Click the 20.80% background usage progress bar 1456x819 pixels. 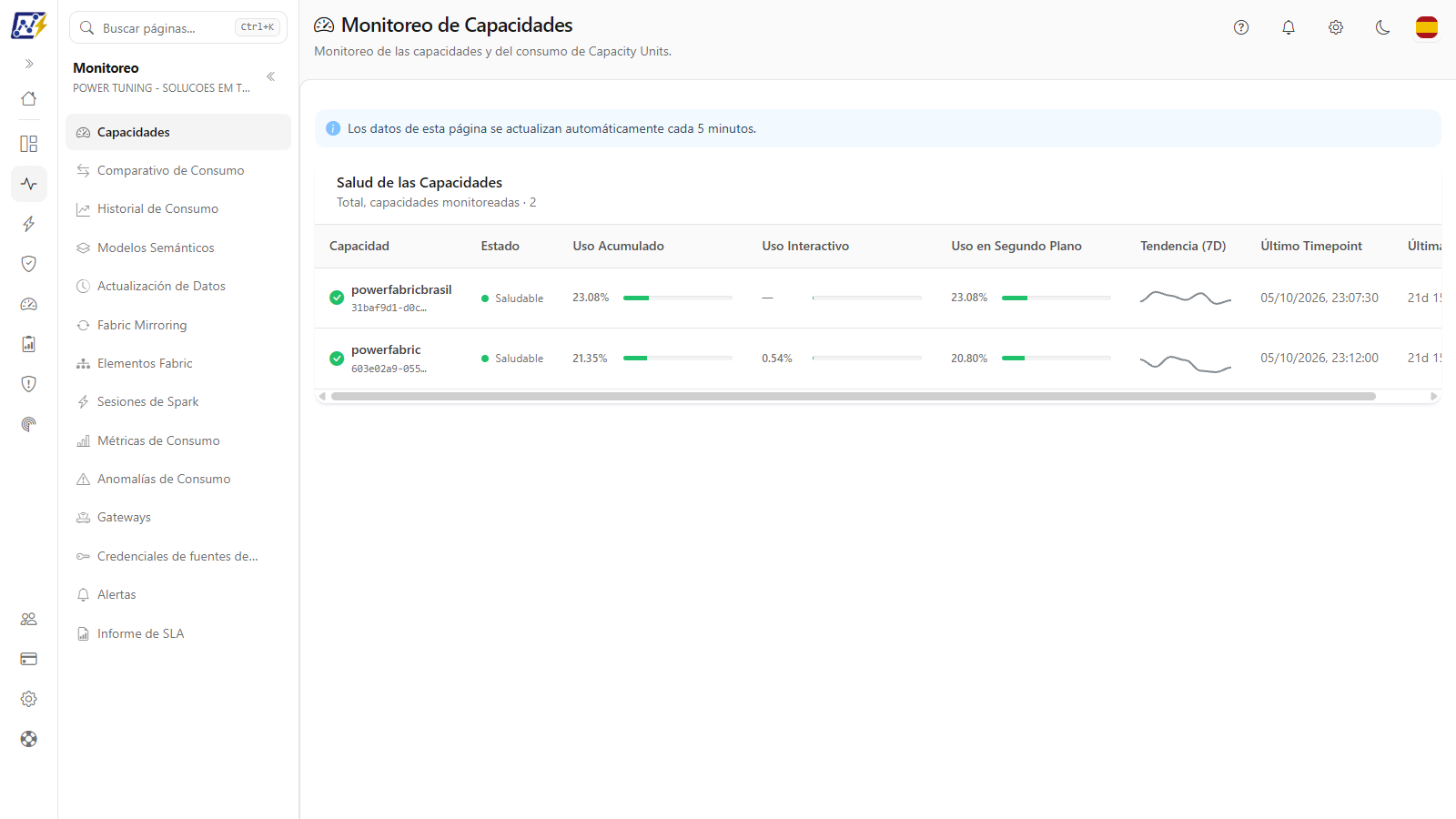click(1057, 359)
